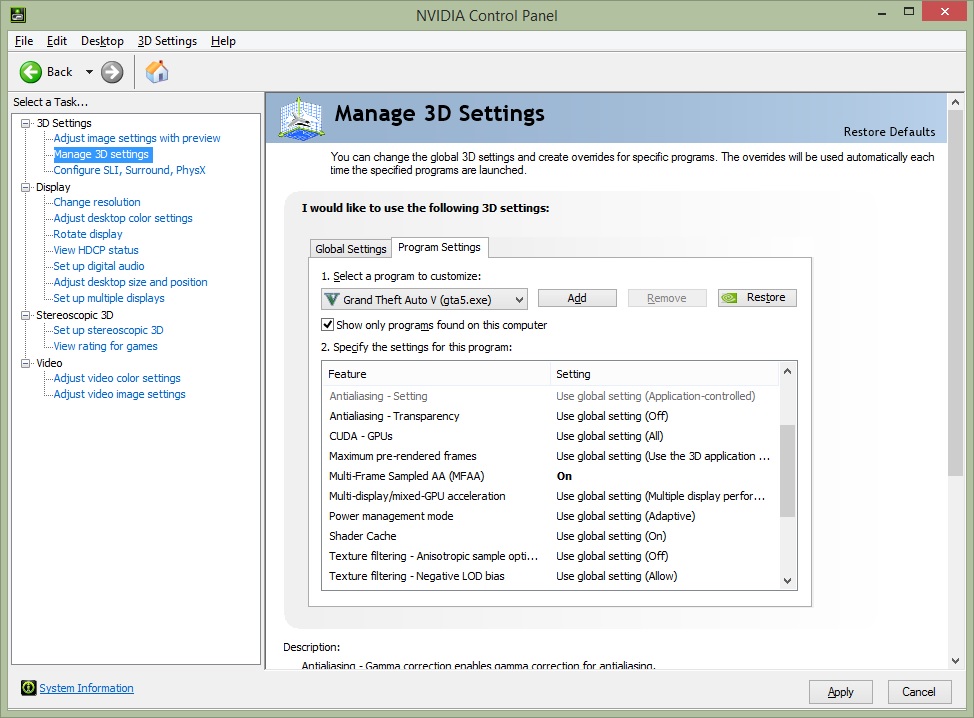Click the NVIDIA logo on Restore button

[729, 298]
